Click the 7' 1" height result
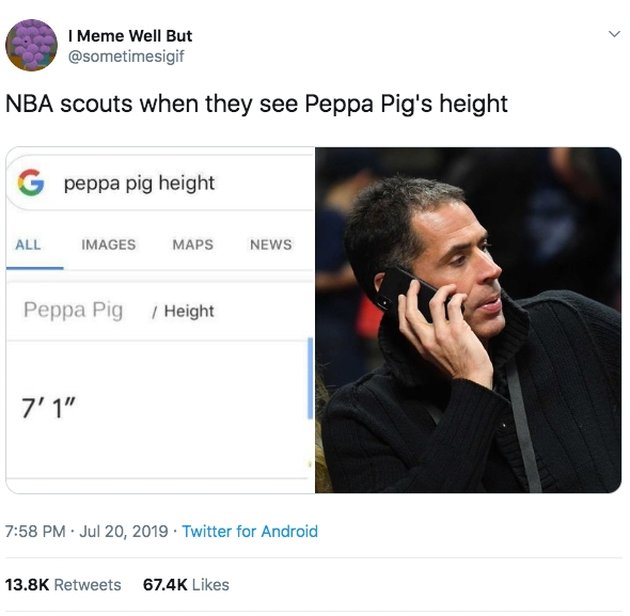Image resolution: width=630 pixels, height=616 pixels. (49, 408)
